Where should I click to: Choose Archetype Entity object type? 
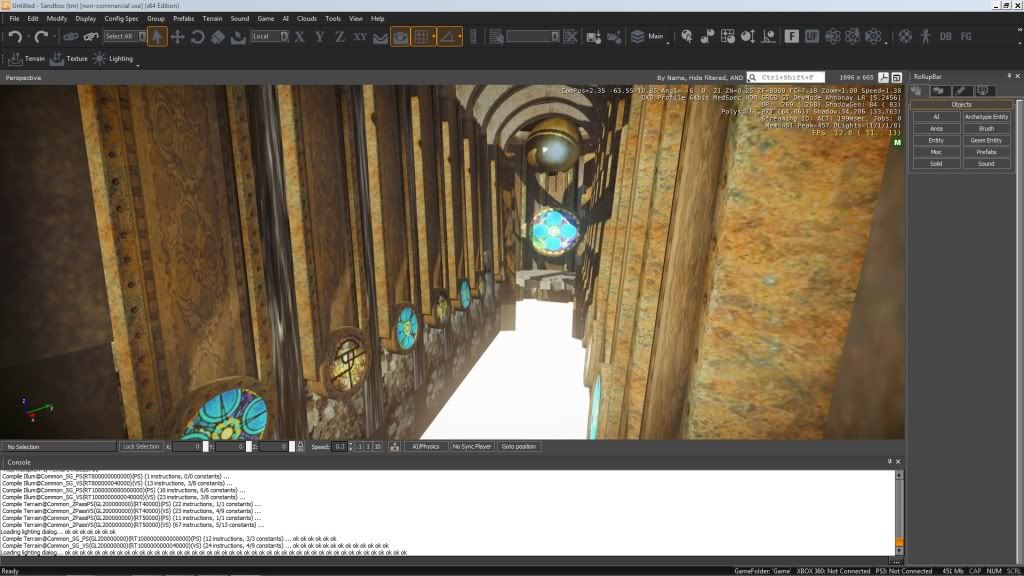[x=986, y=117]
